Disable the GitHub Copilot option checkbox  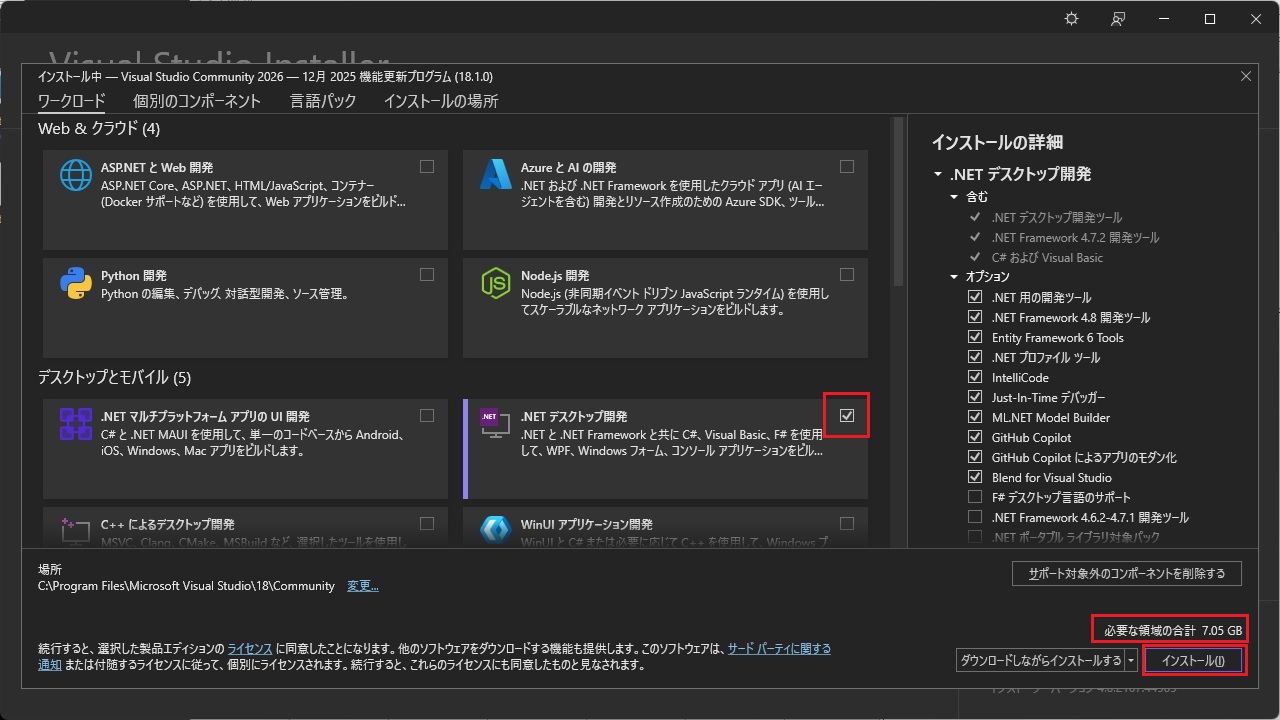pos(975,437)
